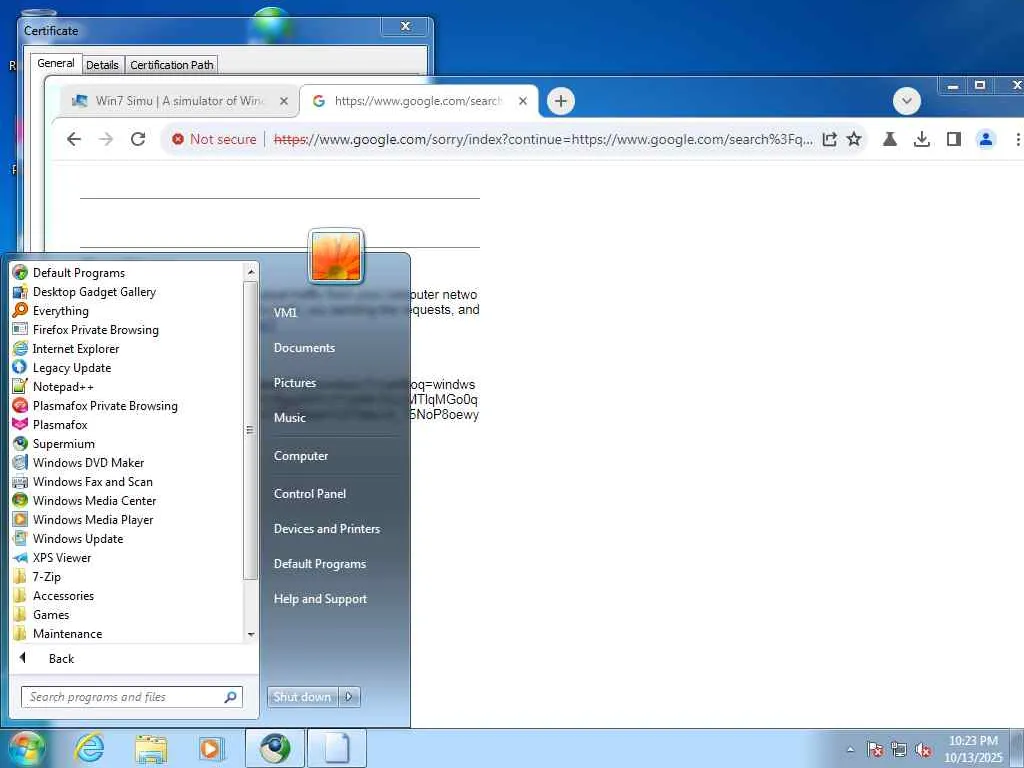Launch Windows DVD Maker
The width and height of the screenshot is (1024, 768).
[x=78, y=462]
